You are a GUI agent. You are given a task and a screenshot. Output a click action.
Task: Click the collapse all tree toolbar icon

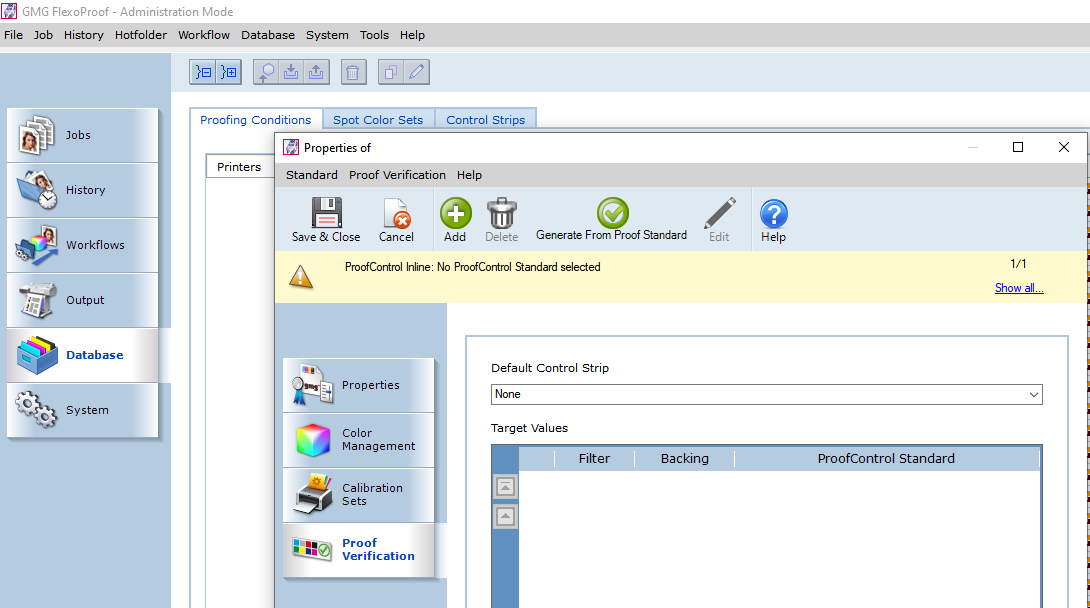(x=203, y=72)
